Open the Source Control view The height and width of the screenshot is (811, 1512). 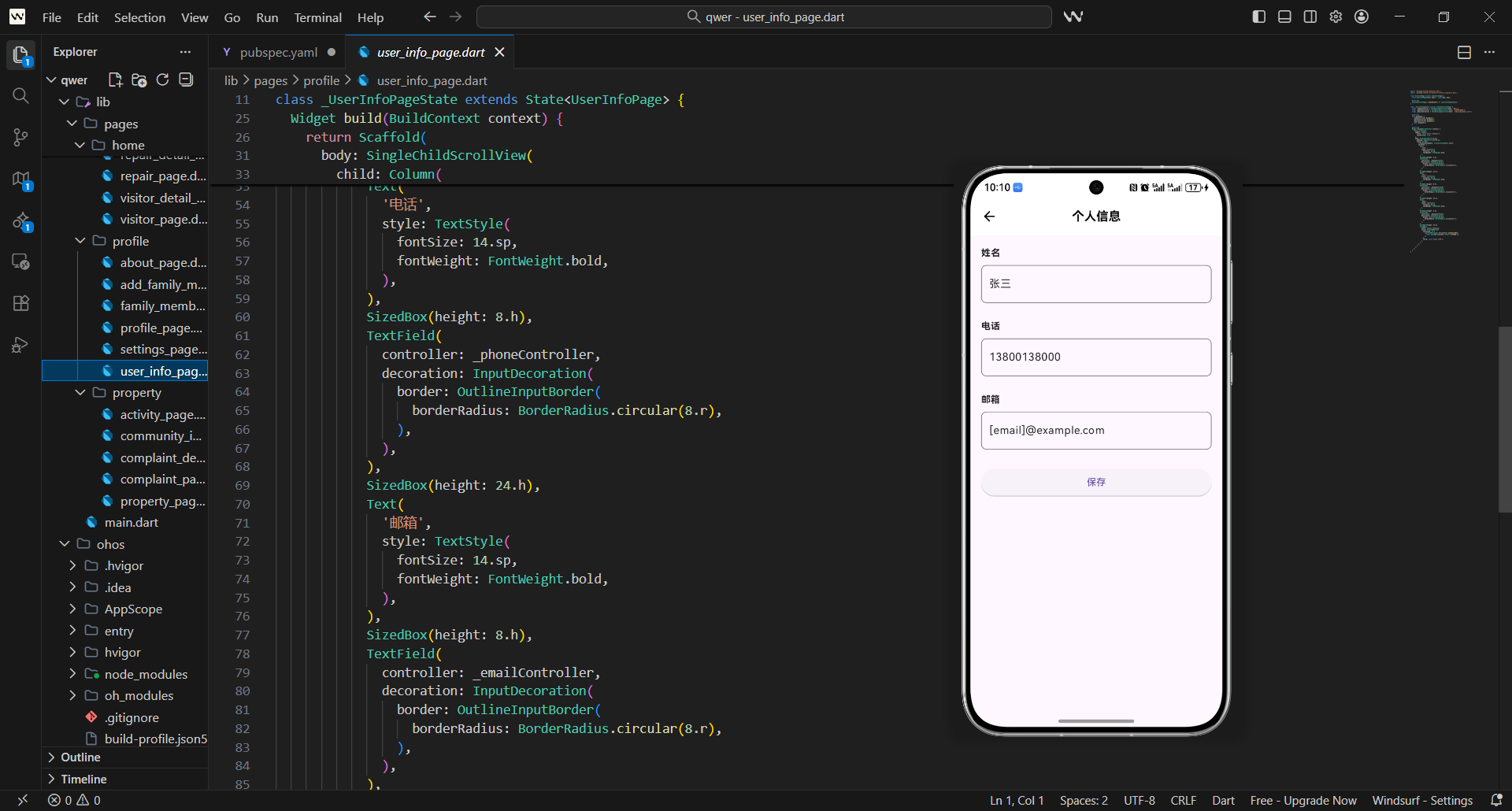(20, 138)
